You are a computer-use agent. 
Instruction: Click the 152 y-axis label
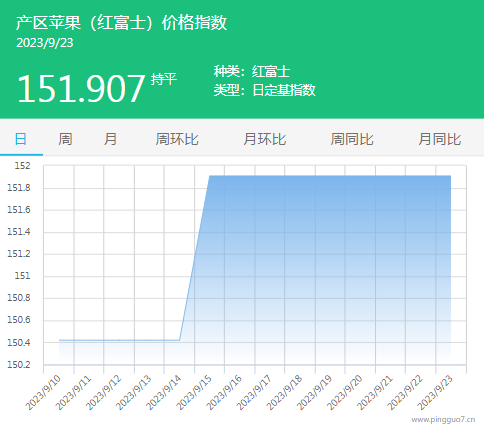[22, 165]
